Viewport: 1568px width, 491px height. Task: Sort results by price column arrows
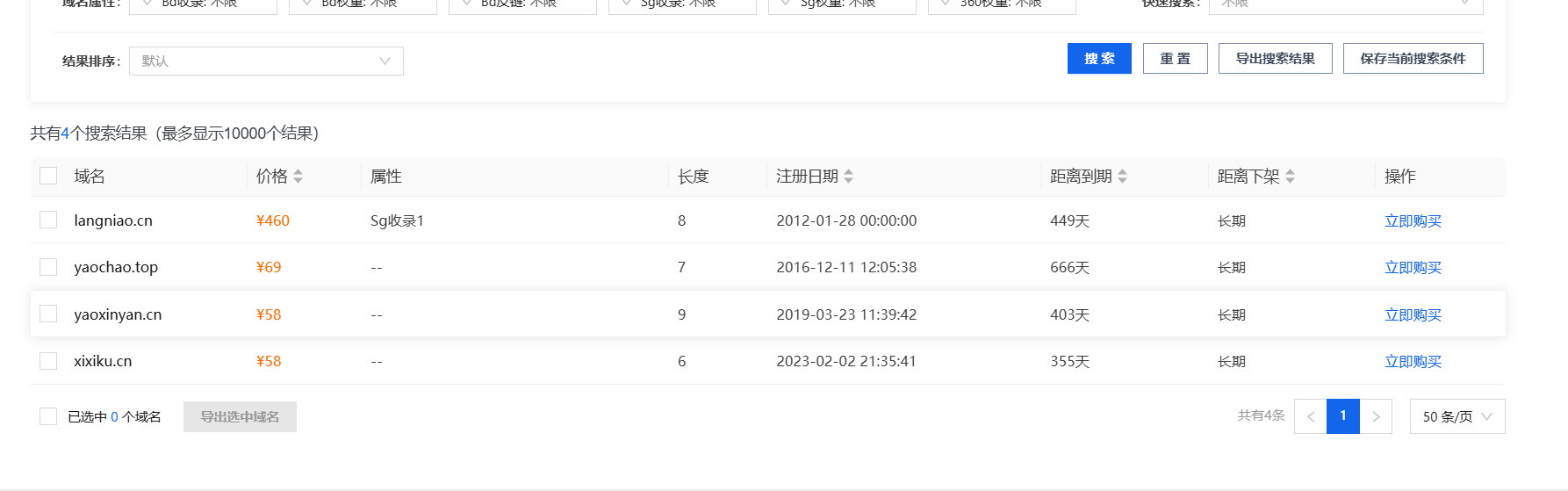pyautogui.click(x=298, y=177)
